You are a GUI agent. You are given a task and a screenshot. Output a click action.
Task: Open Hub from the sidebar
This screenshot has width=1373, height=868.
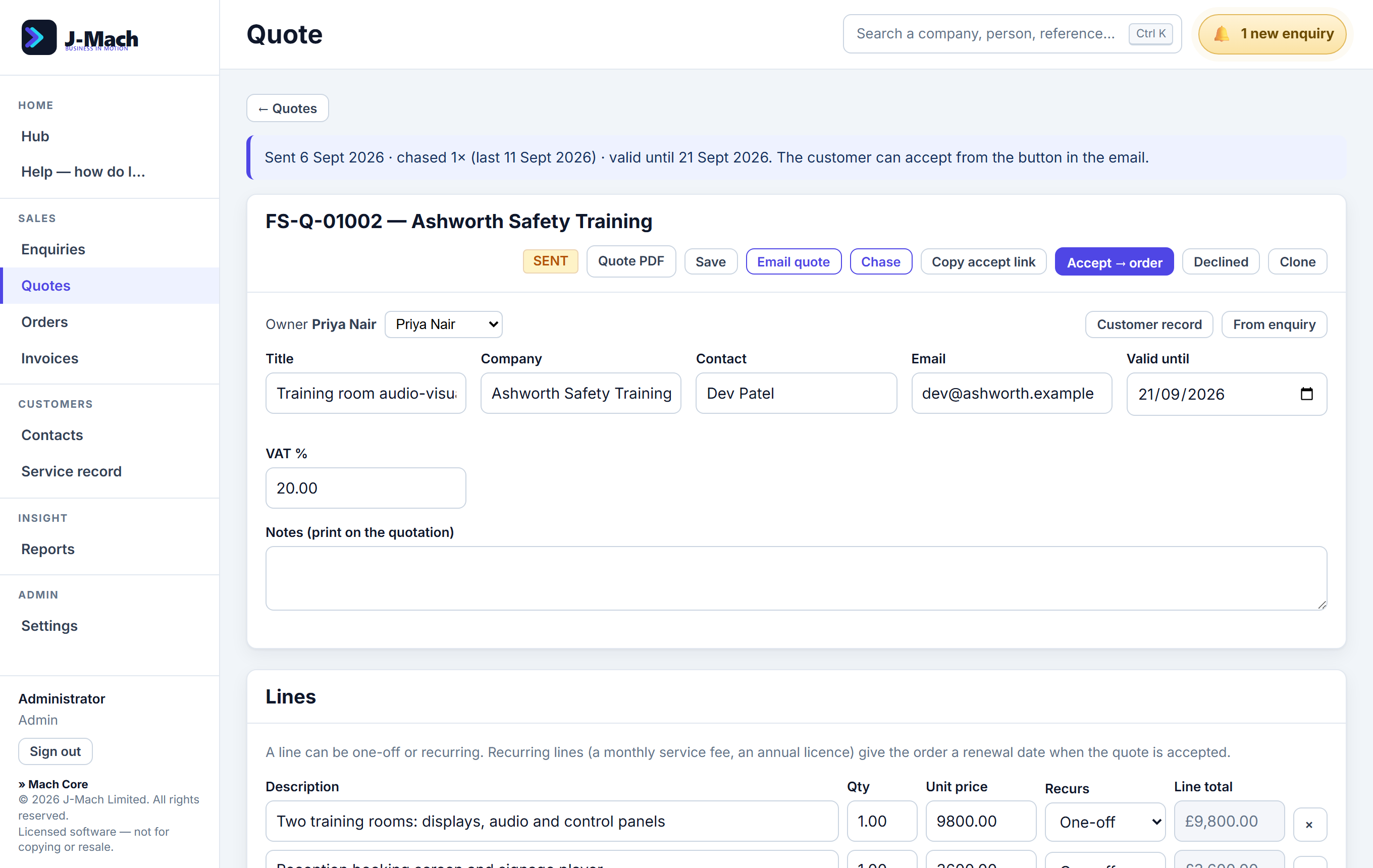coord(35,136)
